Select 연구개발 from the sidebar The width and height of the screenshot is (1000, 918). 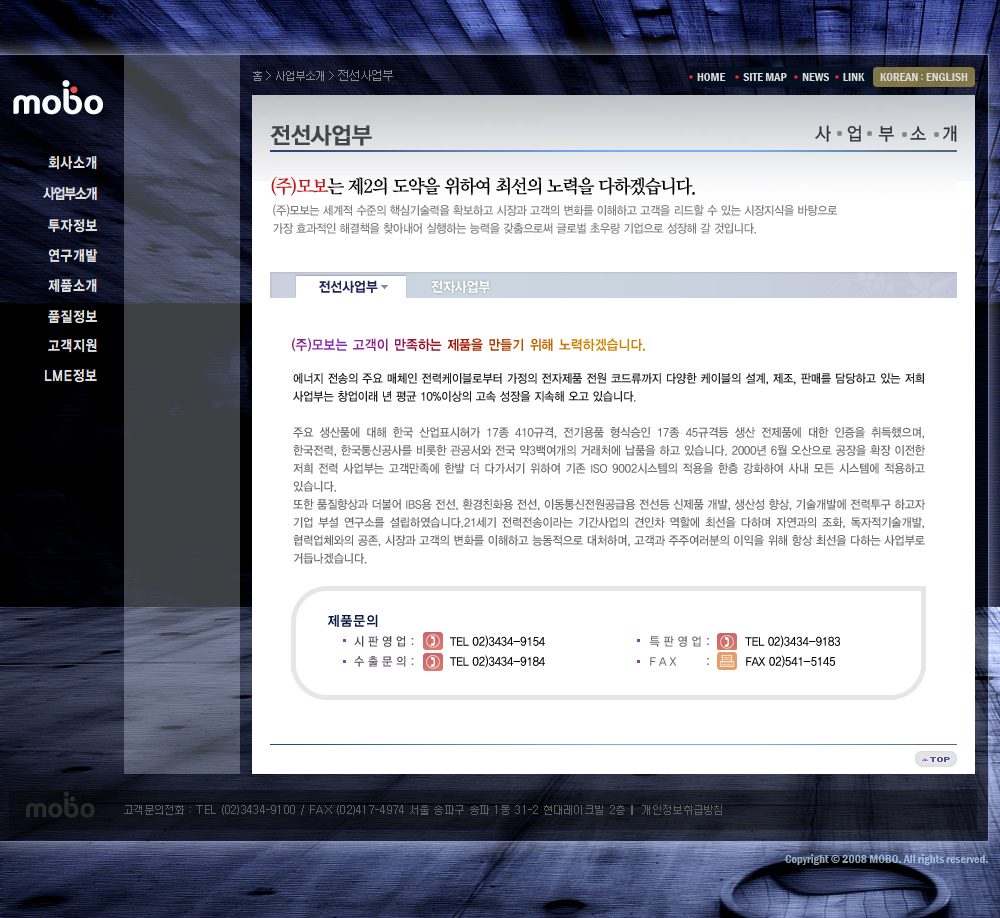click(72, 255)
